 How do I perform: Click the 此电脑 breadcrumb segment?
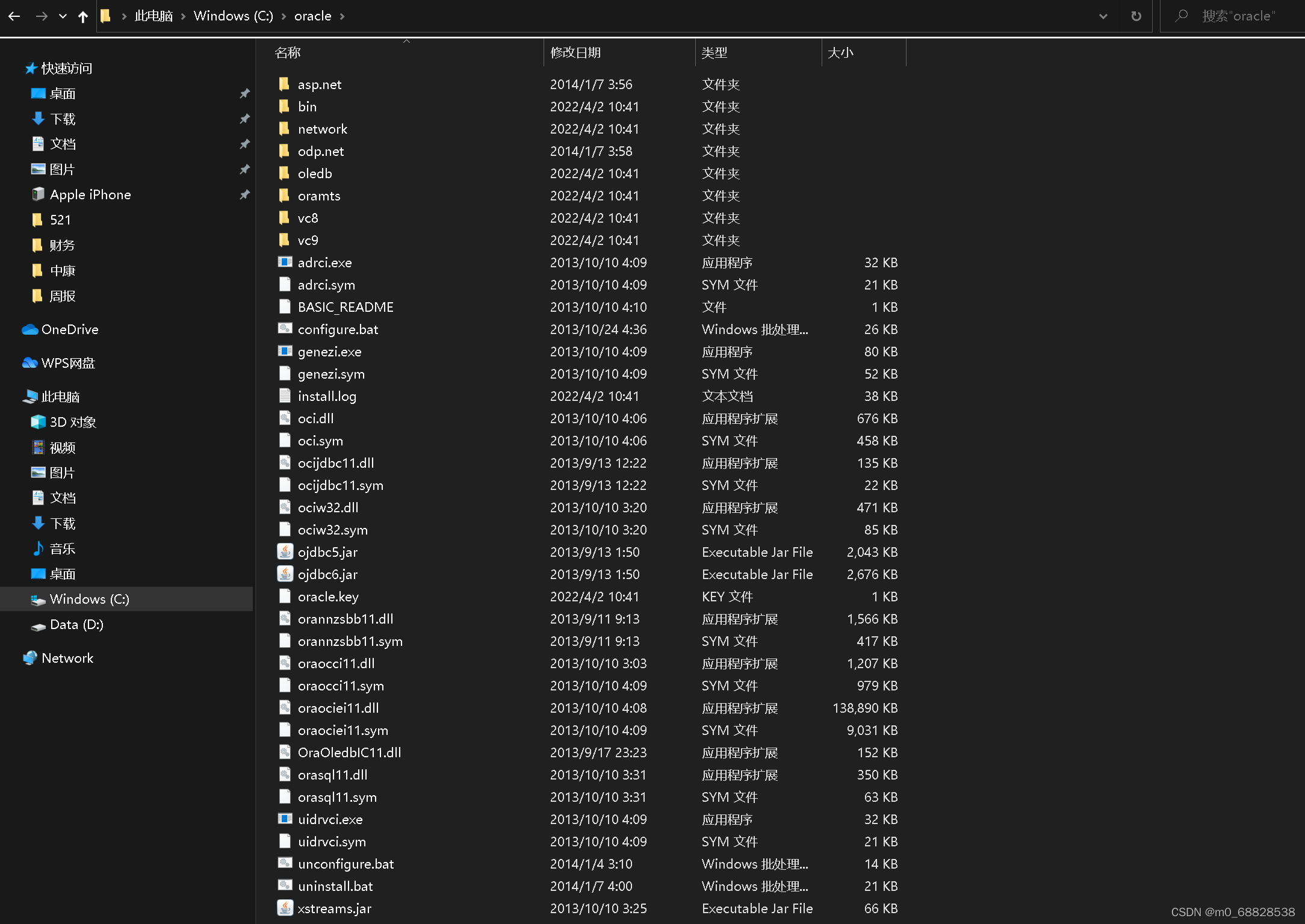pyautogui.click(x=153, y=16)
